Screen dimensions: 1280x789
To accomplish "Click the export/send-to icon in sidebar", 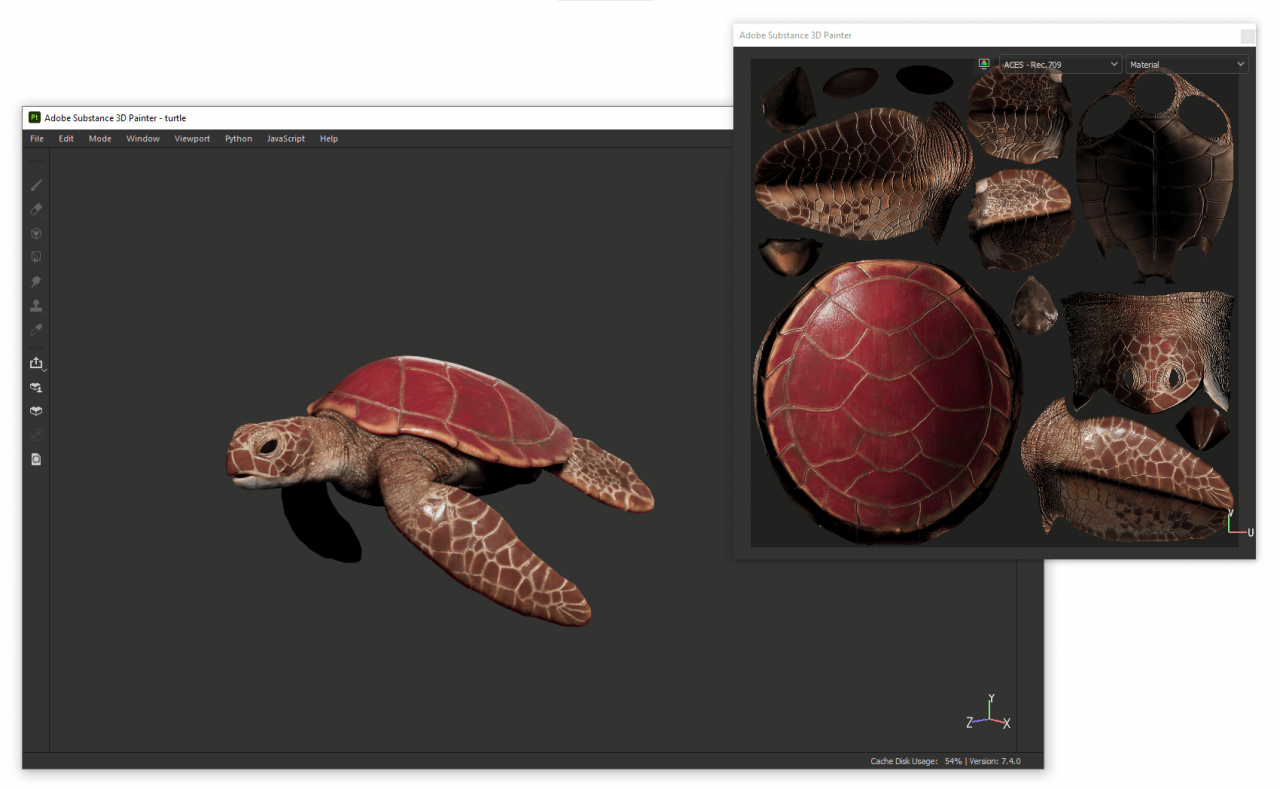I will 36,363.
